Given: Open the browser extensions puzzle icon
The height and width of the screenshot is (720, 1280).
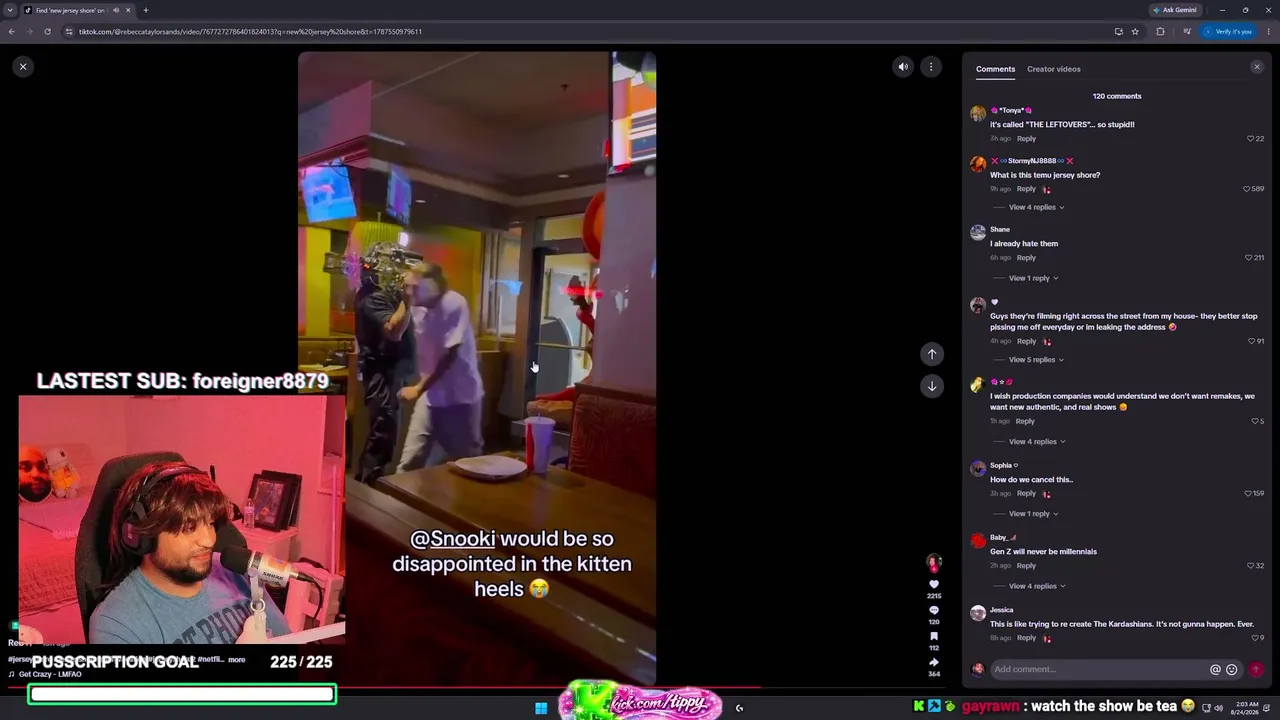Looking at the screenshot, I should coord(1160,31).
